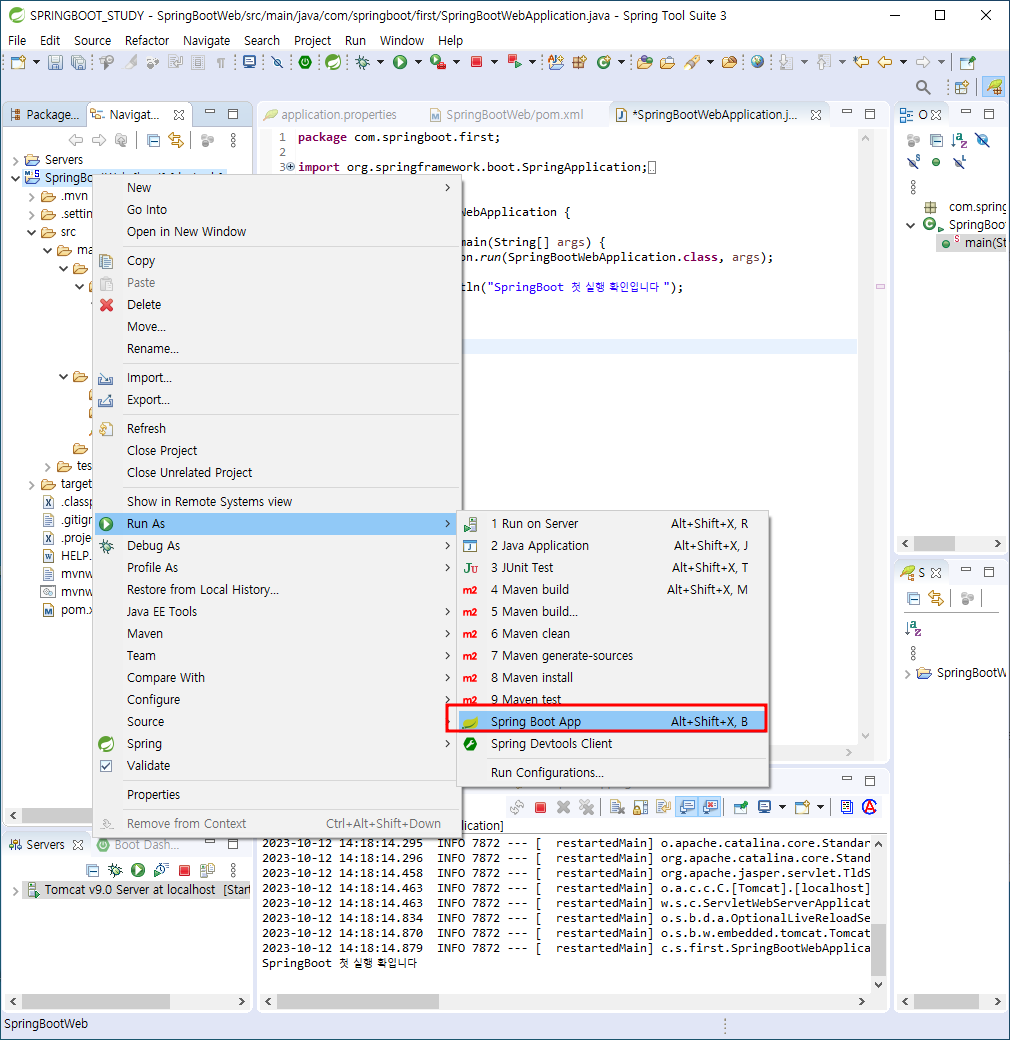Click the magnifier search icon at the toolbar's right

[922, 87]
